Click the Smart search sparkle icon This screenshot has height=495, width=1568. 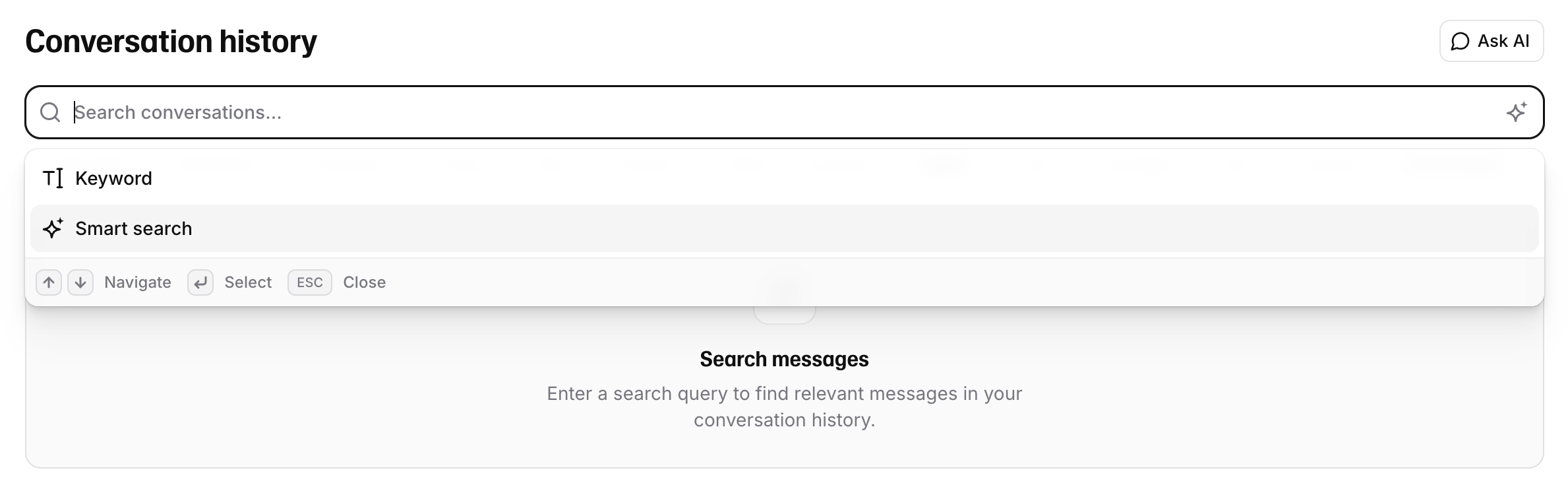(52, 228)
